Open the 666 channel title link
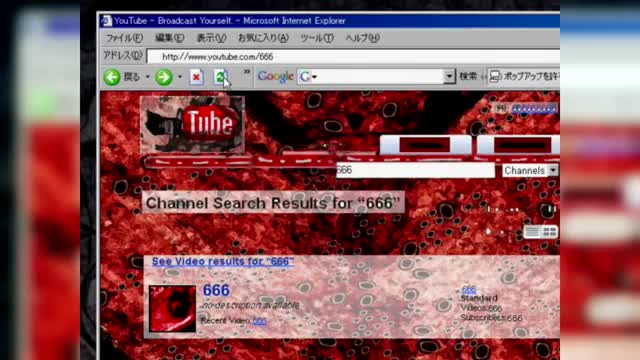The width and height of the screenshot is (640, 360). pyautogui.click(x=216, y=291)
